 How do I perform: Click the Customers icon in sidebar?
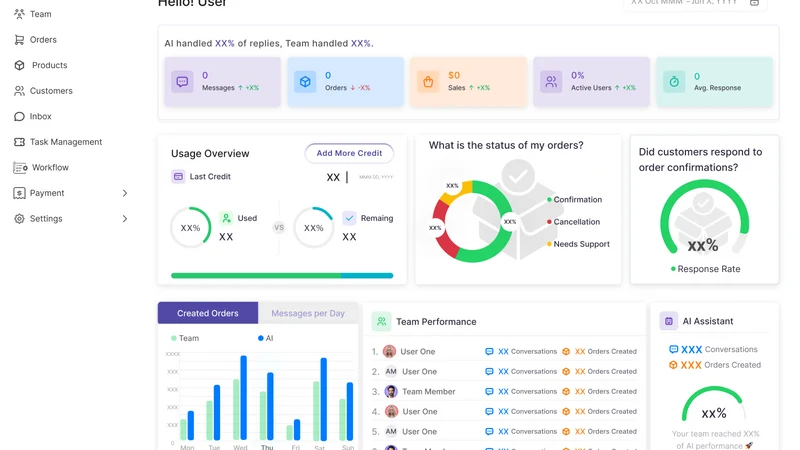coord(19,91)
